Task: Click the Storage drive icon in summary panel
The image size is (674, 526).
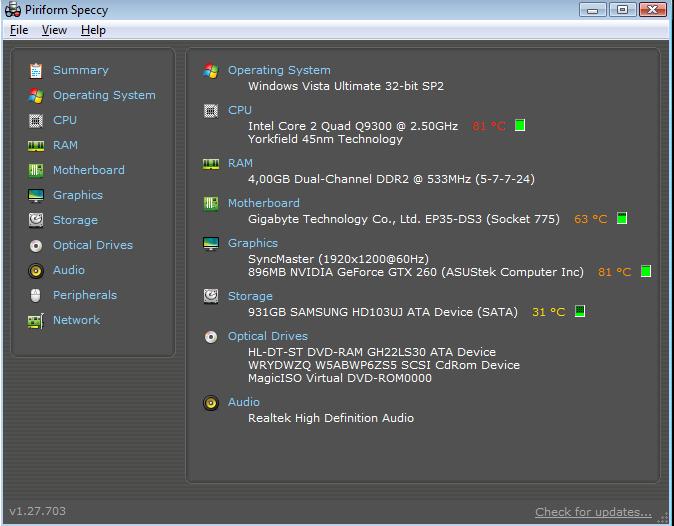Action: pos(211,296)
